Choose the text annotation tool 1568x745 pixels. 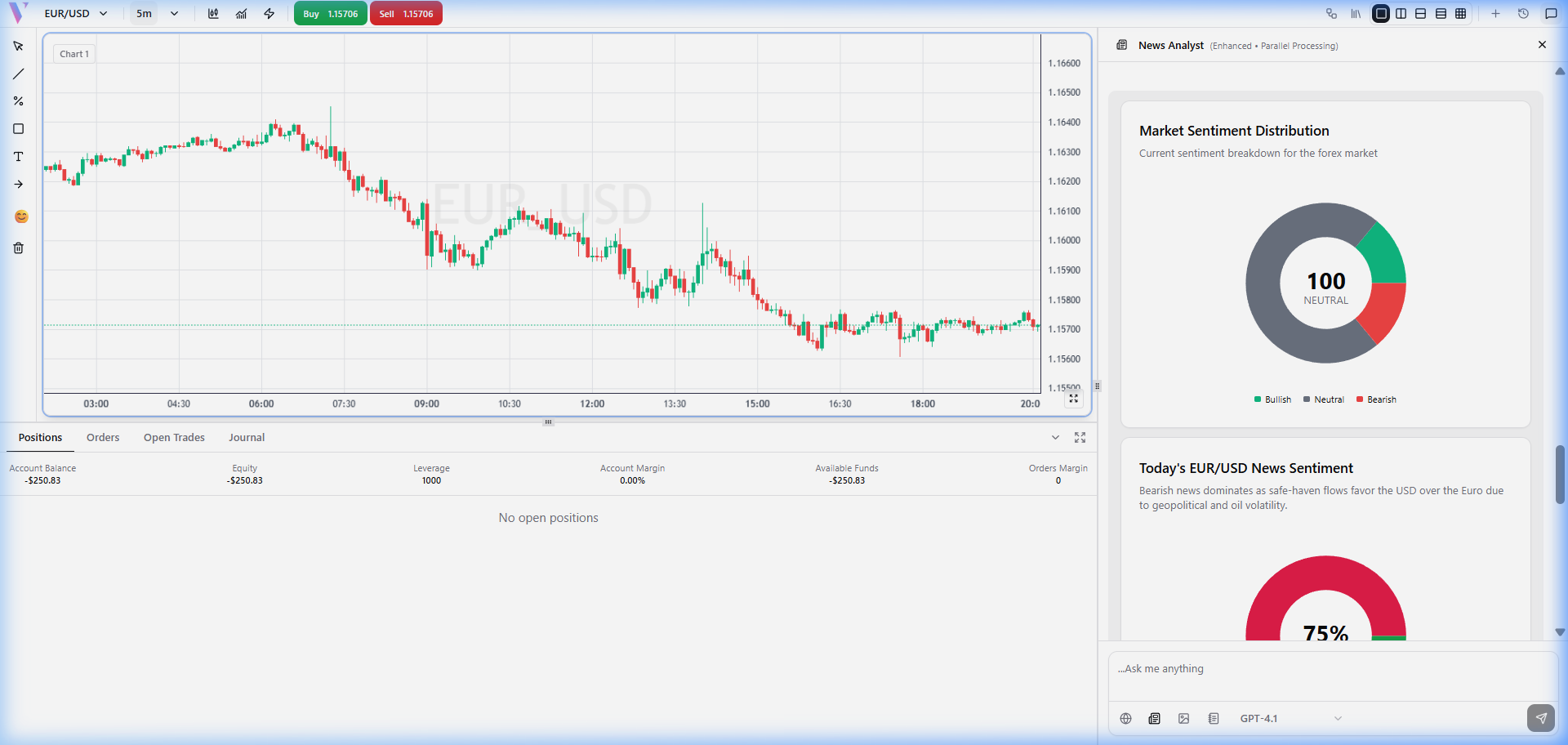(x=18, y=157)
